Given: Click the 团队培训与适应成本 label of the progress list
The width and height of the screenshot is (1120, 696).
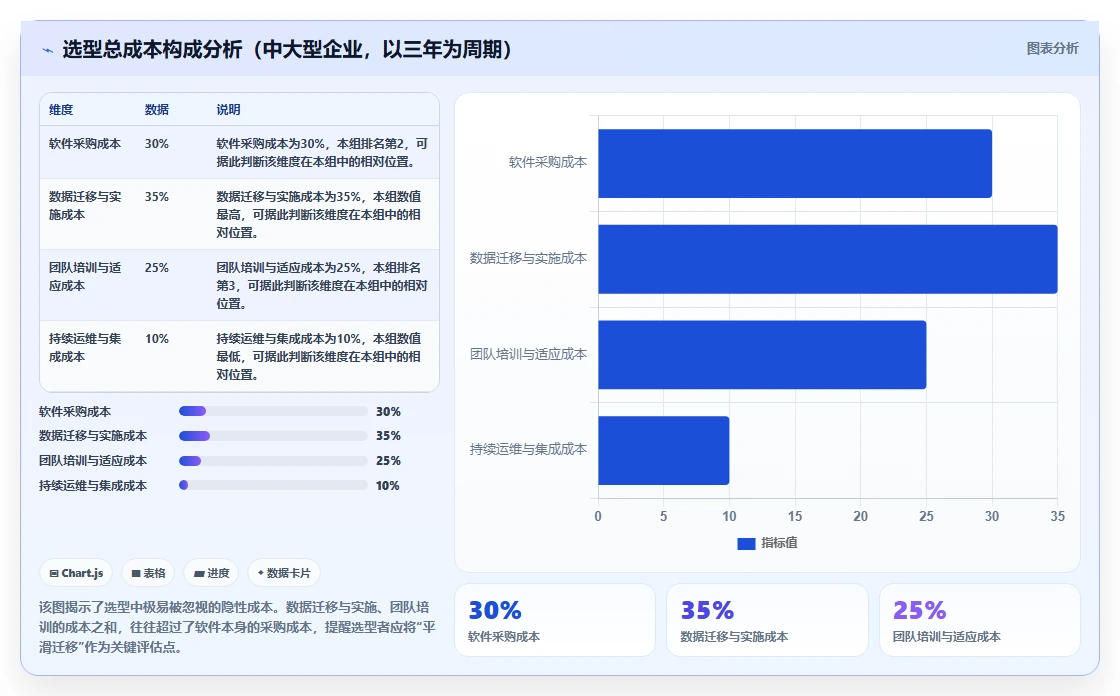Looking at the screenshot, I should point(93,461).
